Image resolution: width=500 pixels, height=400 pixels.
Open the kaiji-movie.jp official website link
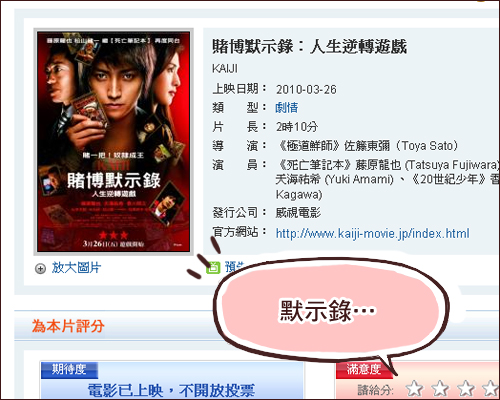[372, 233]
